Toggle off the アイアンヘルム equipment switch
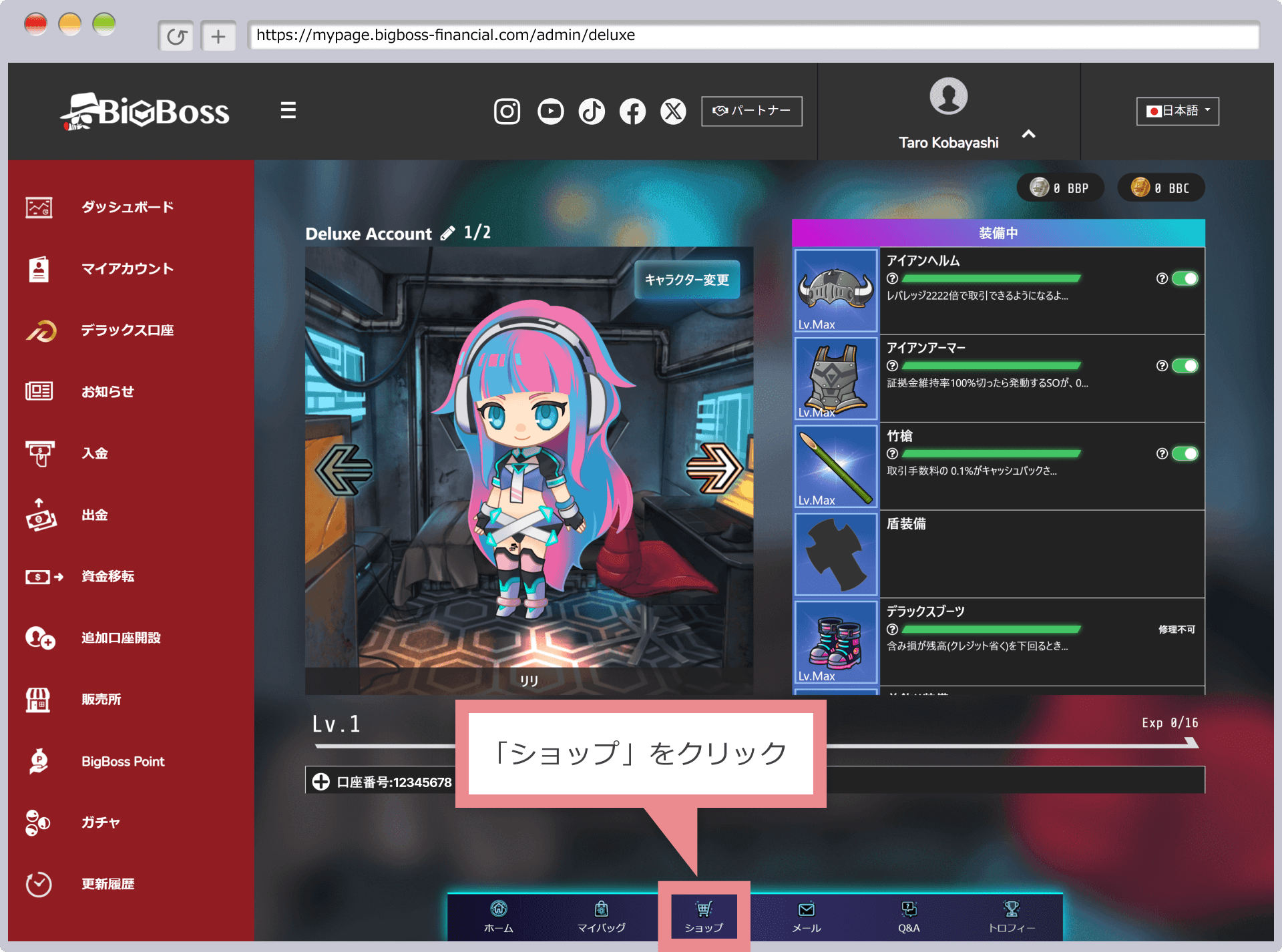The width and height of the screenshot is (1282, 952). click(x=1185, y=278)
